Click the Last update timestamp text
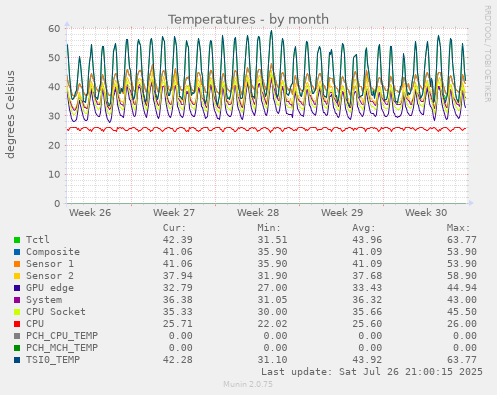 point(372,372)
